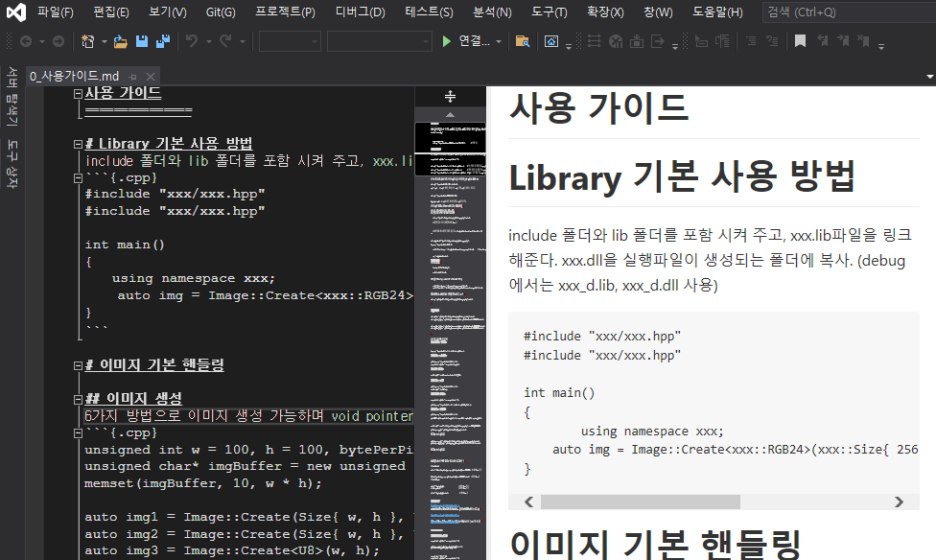Viewport: 936px width, 560px height.
Task: Open the 연결 debug target dropdown arrow
Action: [x=498, y=42]
